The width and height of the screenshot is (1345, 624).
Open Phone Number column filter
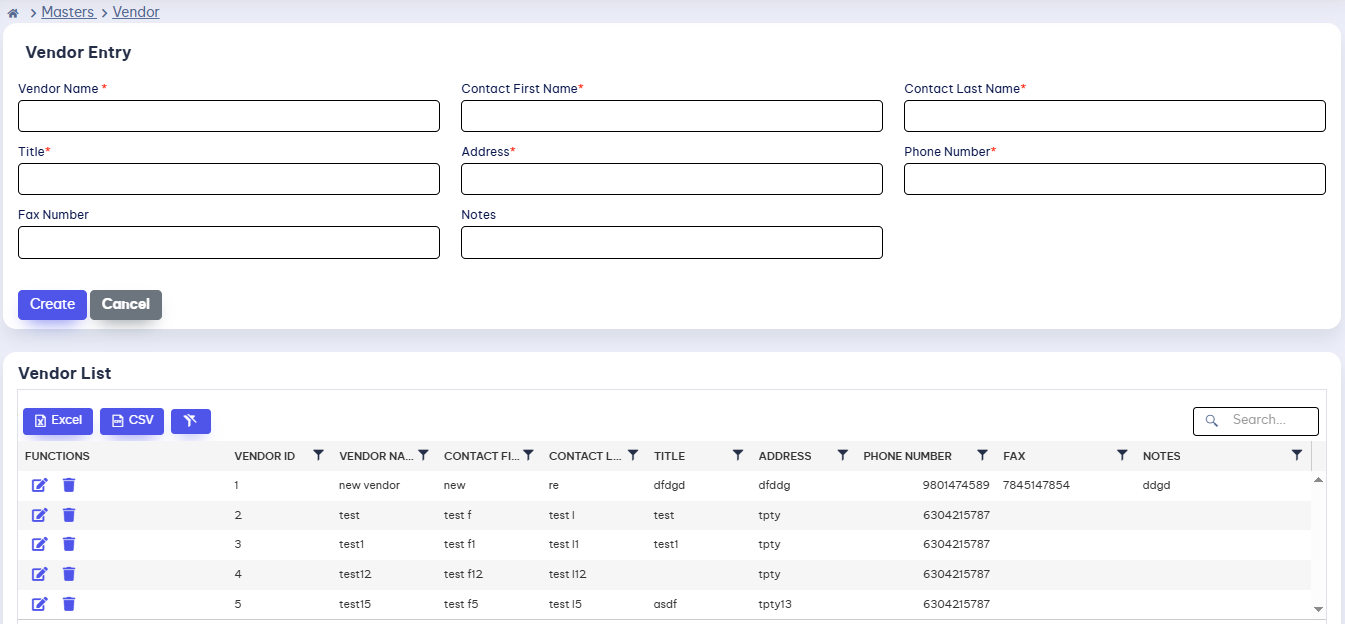(983, 455)
